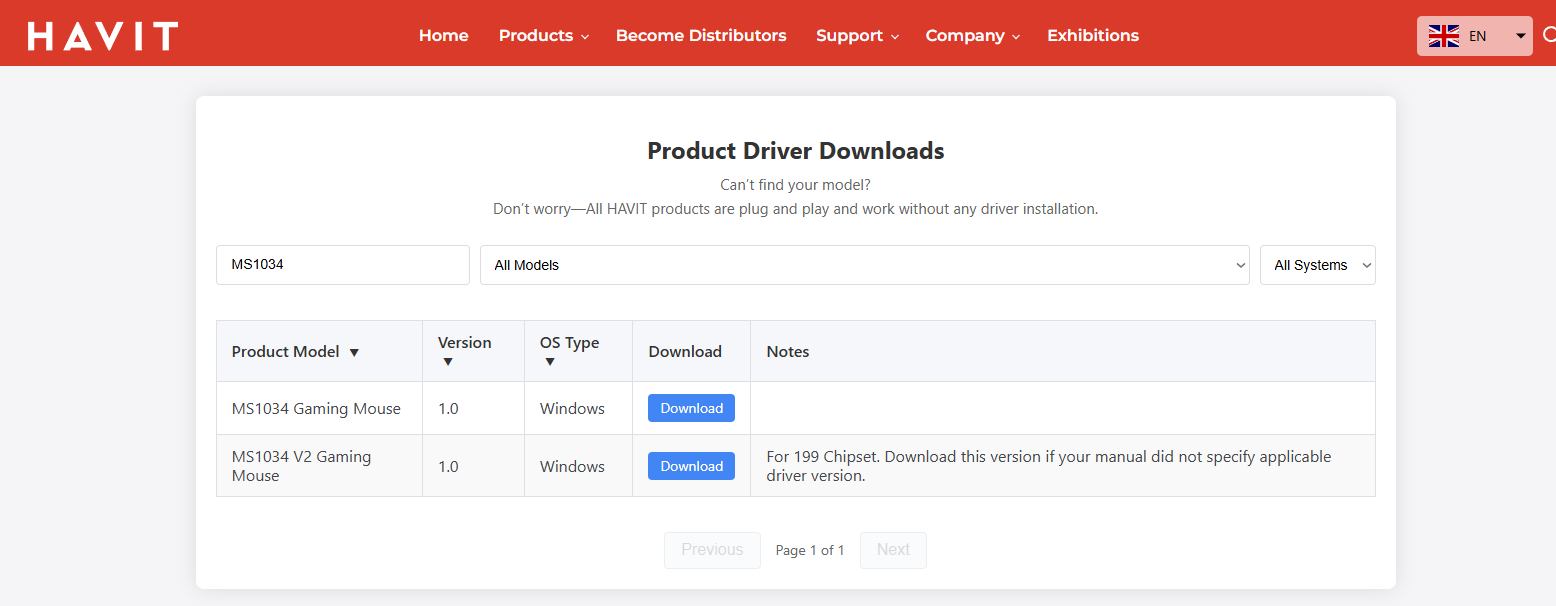Image resolution: width=1556 pixels, height=606 pixels.
Task: Sort by Version column arrow
Action: pyautogui.click(x=448, y=362)
